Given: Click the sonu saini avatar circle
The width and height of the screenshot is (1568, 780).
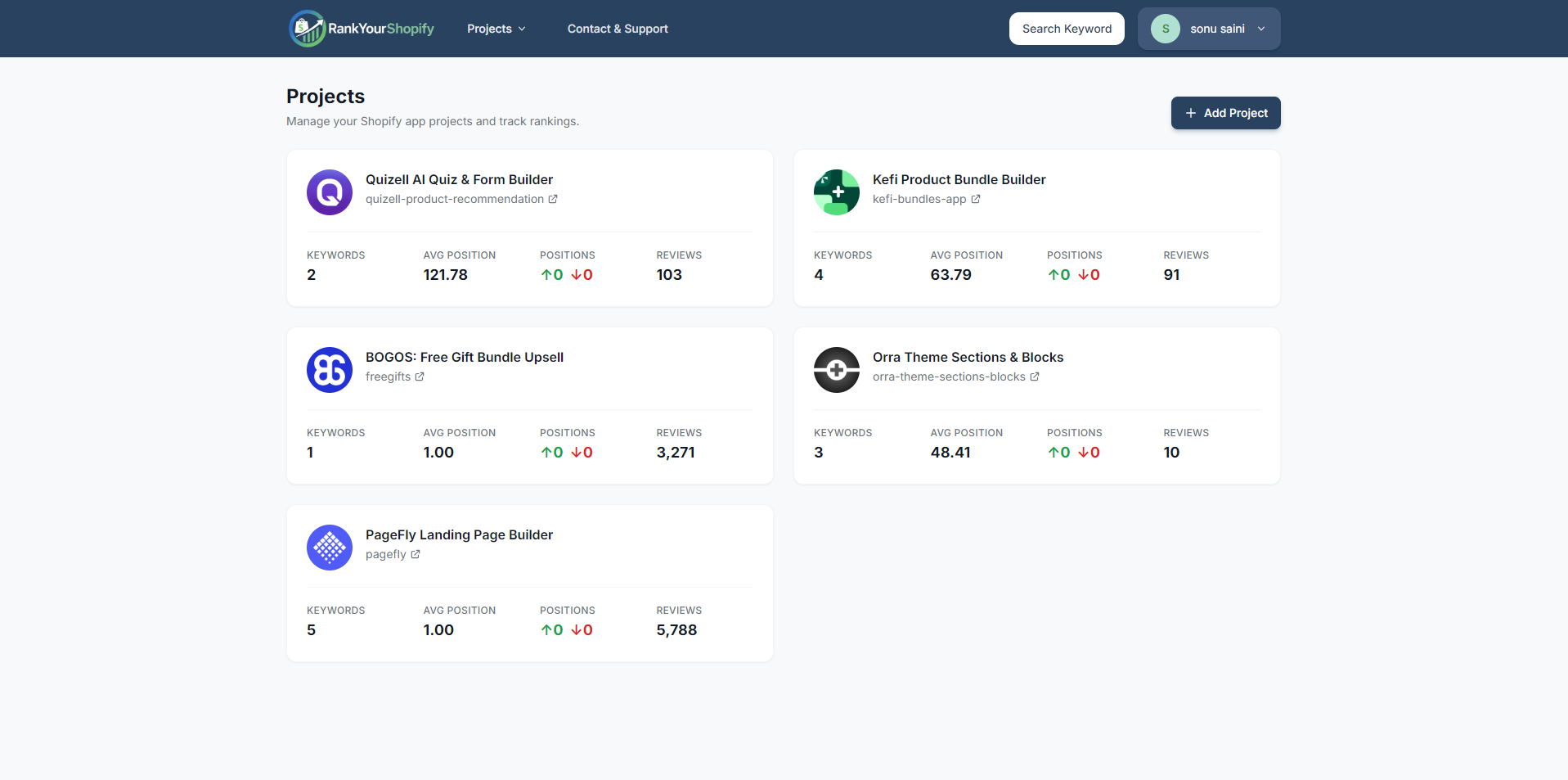Looking at the screenshot, I should click(x=1165, y=28).
